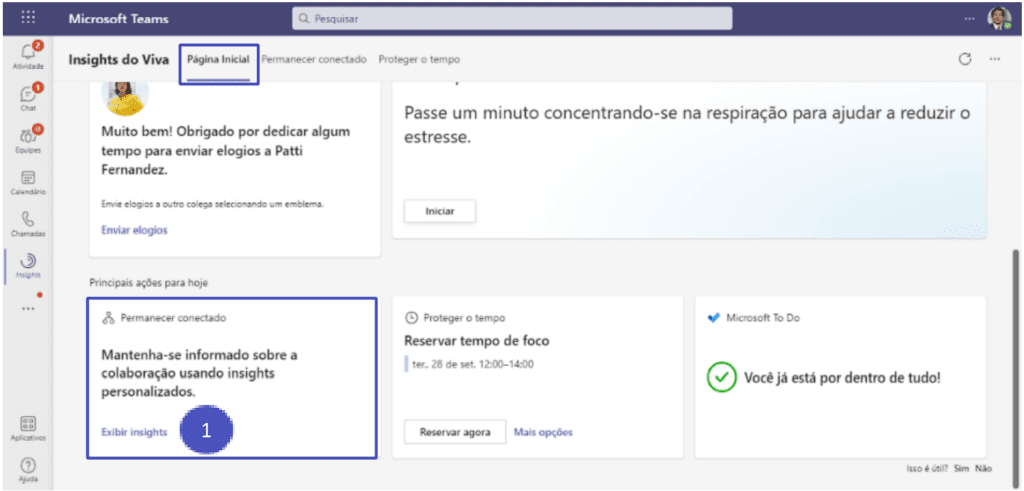Click the ter., 28 de set. 12:00–14:00 slot

click(473, 364)
